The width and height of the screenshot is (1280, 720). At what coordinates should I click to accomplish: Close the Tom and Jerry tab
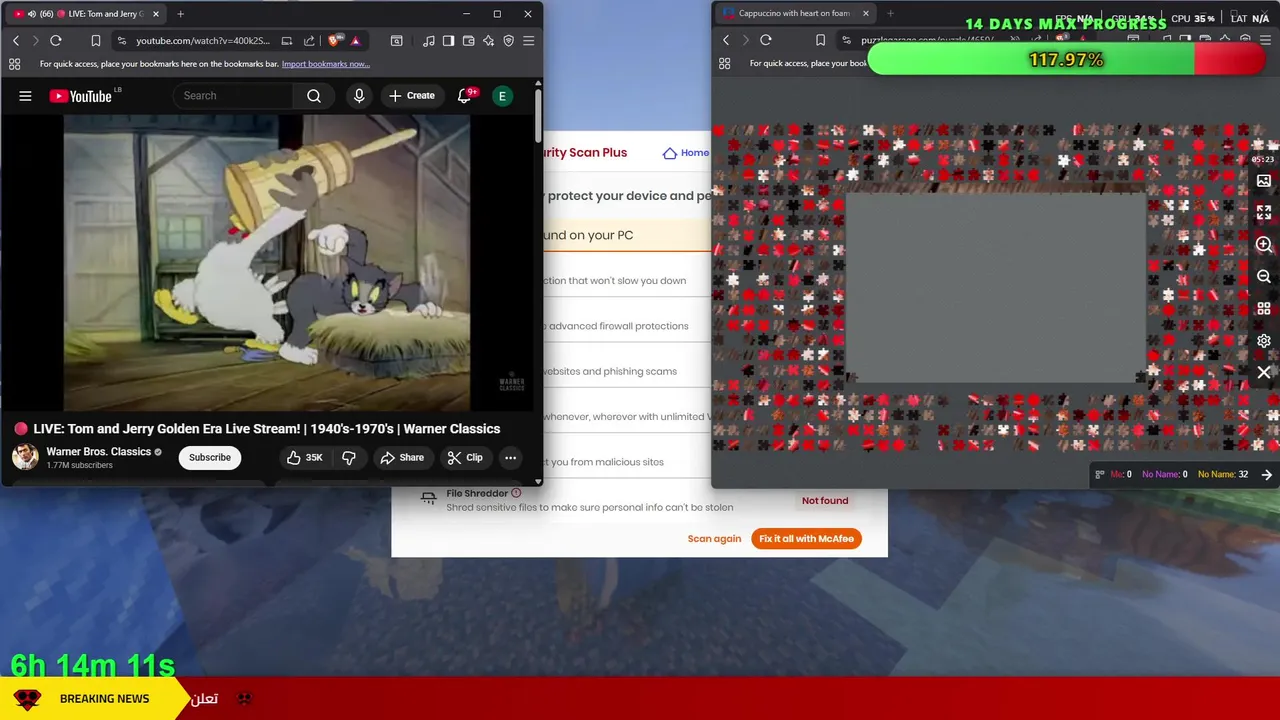tap(156, 14)
